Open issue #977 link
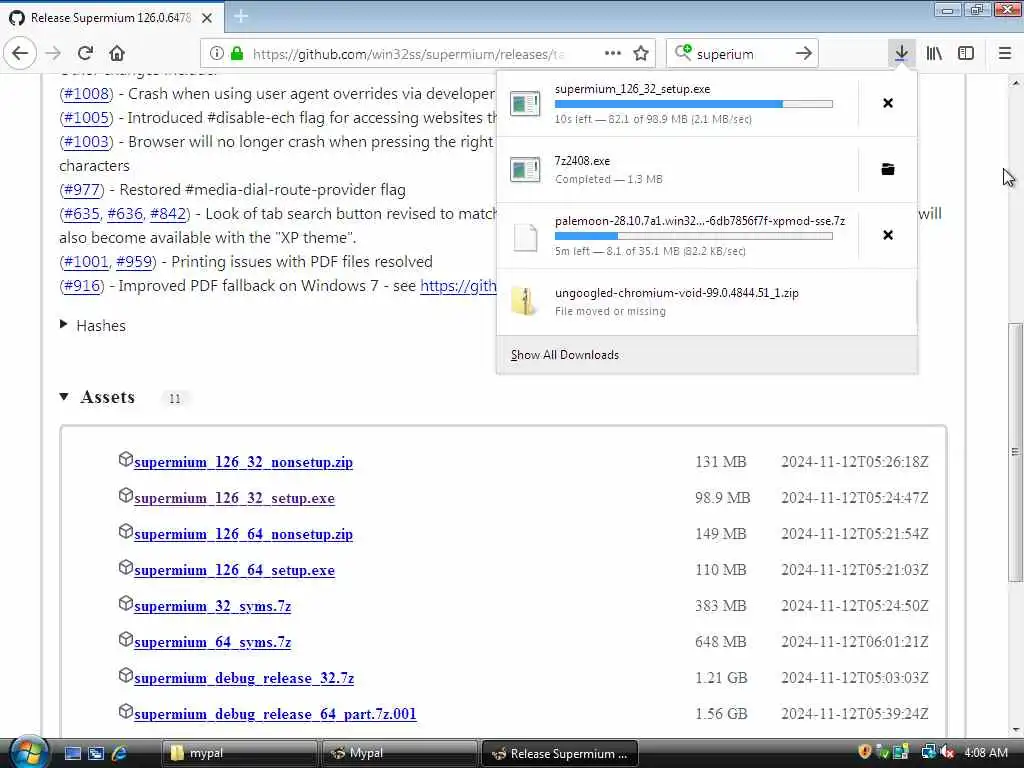1024x768 pixels. (x=82, y=189)
